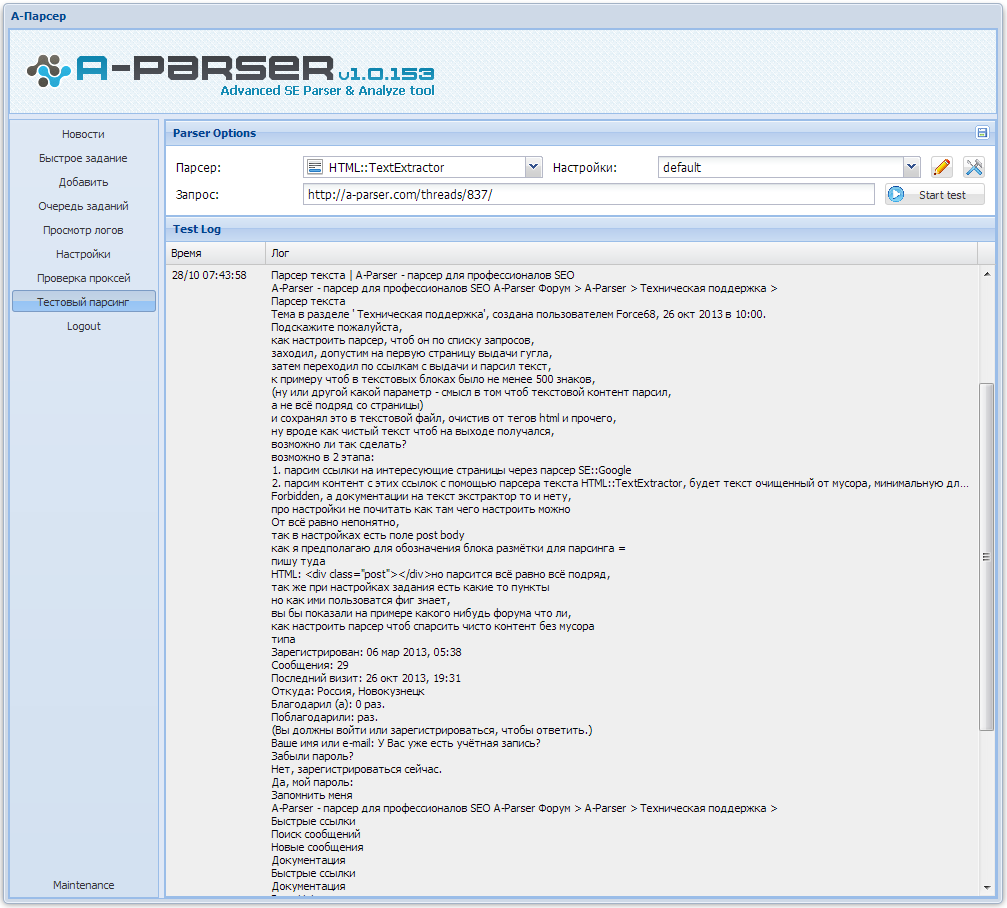Expand the Настройки preset dropdown arrow
1007x908 pixels.
coord(912,168)
